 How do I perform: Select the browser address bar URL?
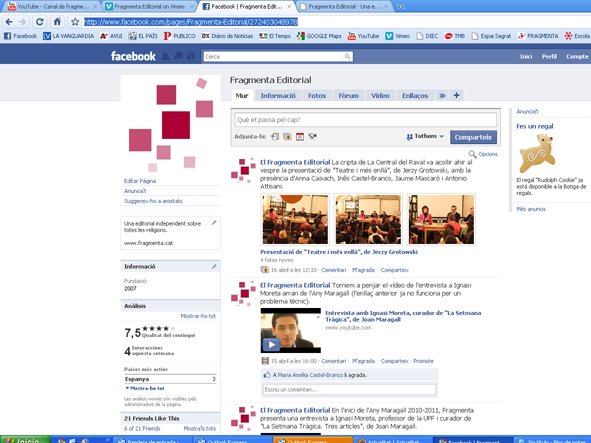tap(191, 22)
